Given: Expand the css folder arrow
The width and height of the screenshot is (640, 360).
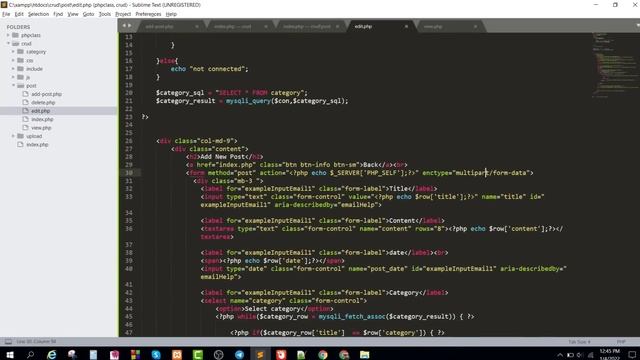Looking at the screenshot, I should [x=13, y=60].
